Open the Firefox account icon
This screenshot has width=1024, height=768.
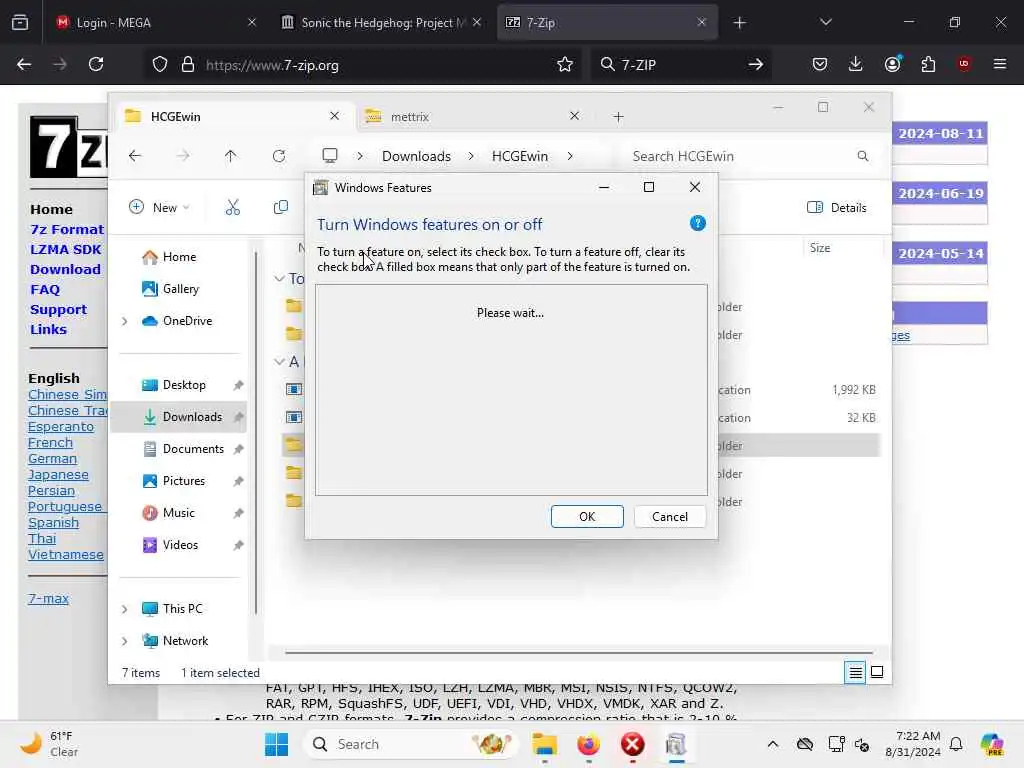[x=892, y=64]
